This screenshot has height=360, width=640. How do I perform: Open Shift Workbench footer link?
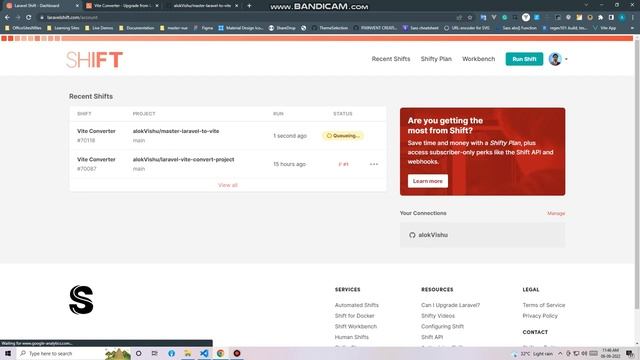point(356,326)
